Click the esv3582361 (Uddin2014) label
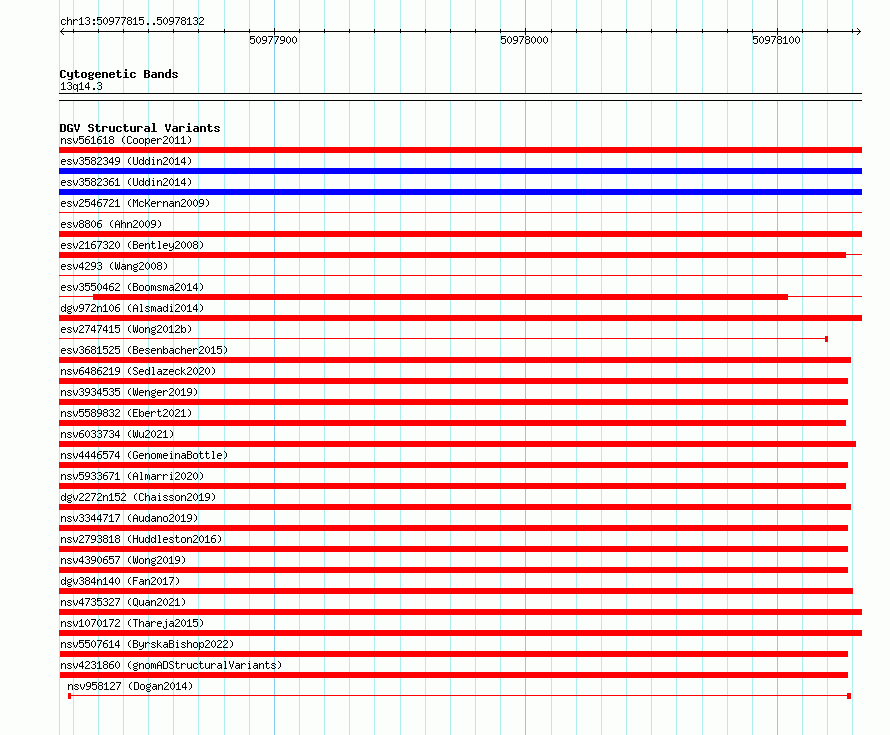The height and width of the screenshot is (735, 890). pyautogui.click(x=126, y=182)
